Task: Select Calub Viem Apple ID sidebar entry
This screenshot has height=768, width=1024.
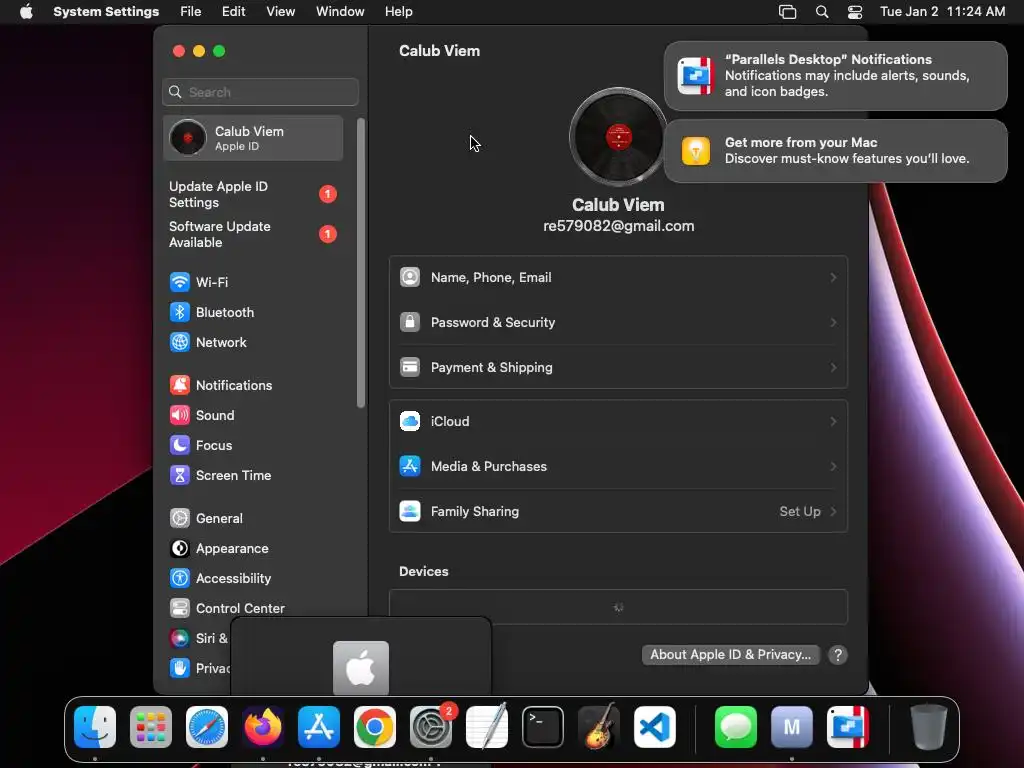Action: pos(253,138)
